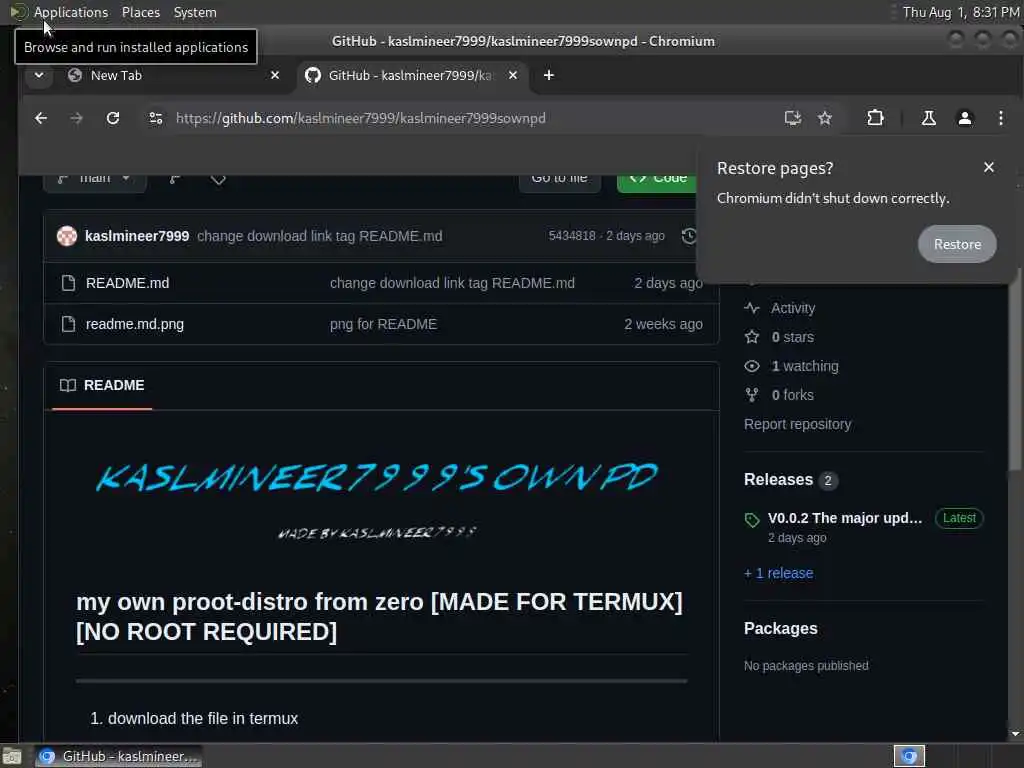Click the forward navigation arrow
This screenshot has height=768, width=1024.
[76, 118]
